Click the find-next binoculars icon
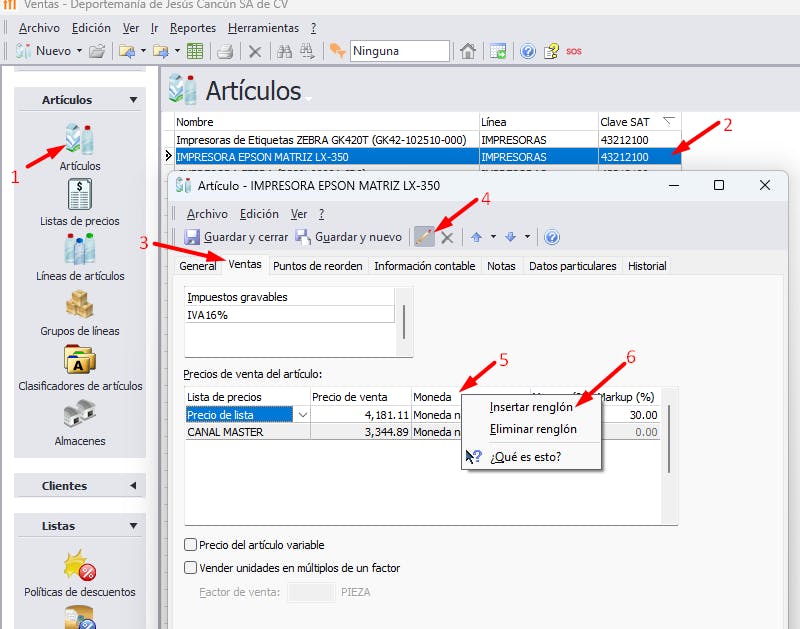800x629 pixels. [307, 51]
